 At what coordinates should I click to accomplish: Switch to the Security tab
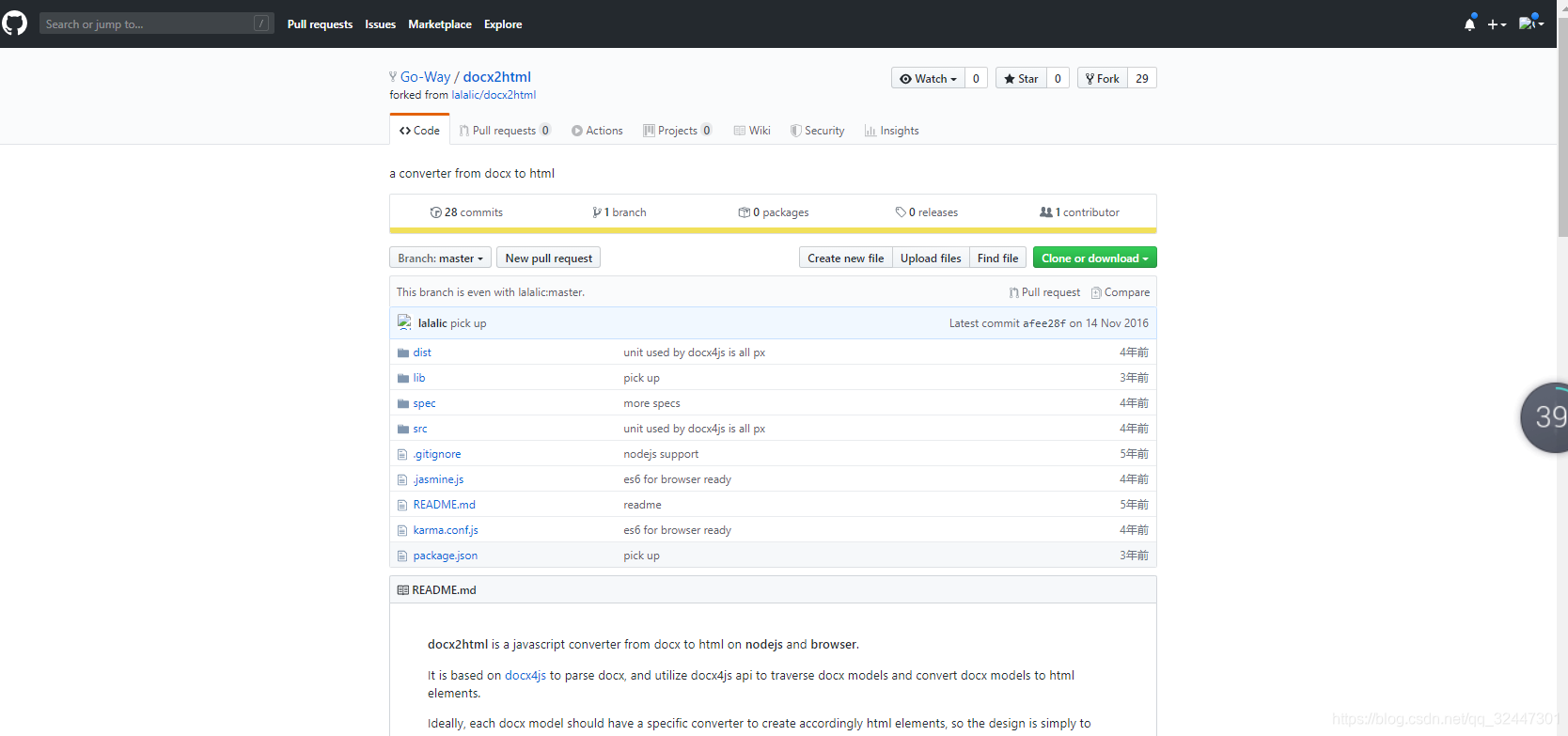[817, 131]
